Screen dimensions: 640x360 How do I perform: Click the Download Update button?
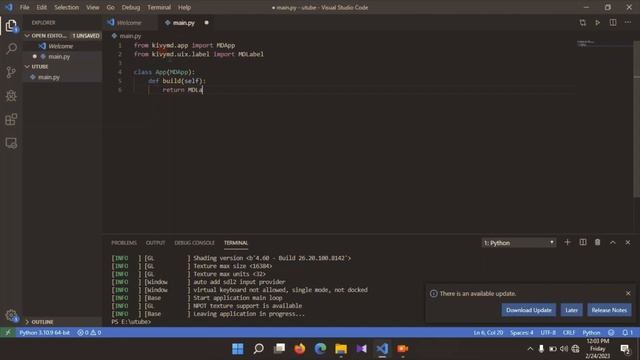pos(529,310)
